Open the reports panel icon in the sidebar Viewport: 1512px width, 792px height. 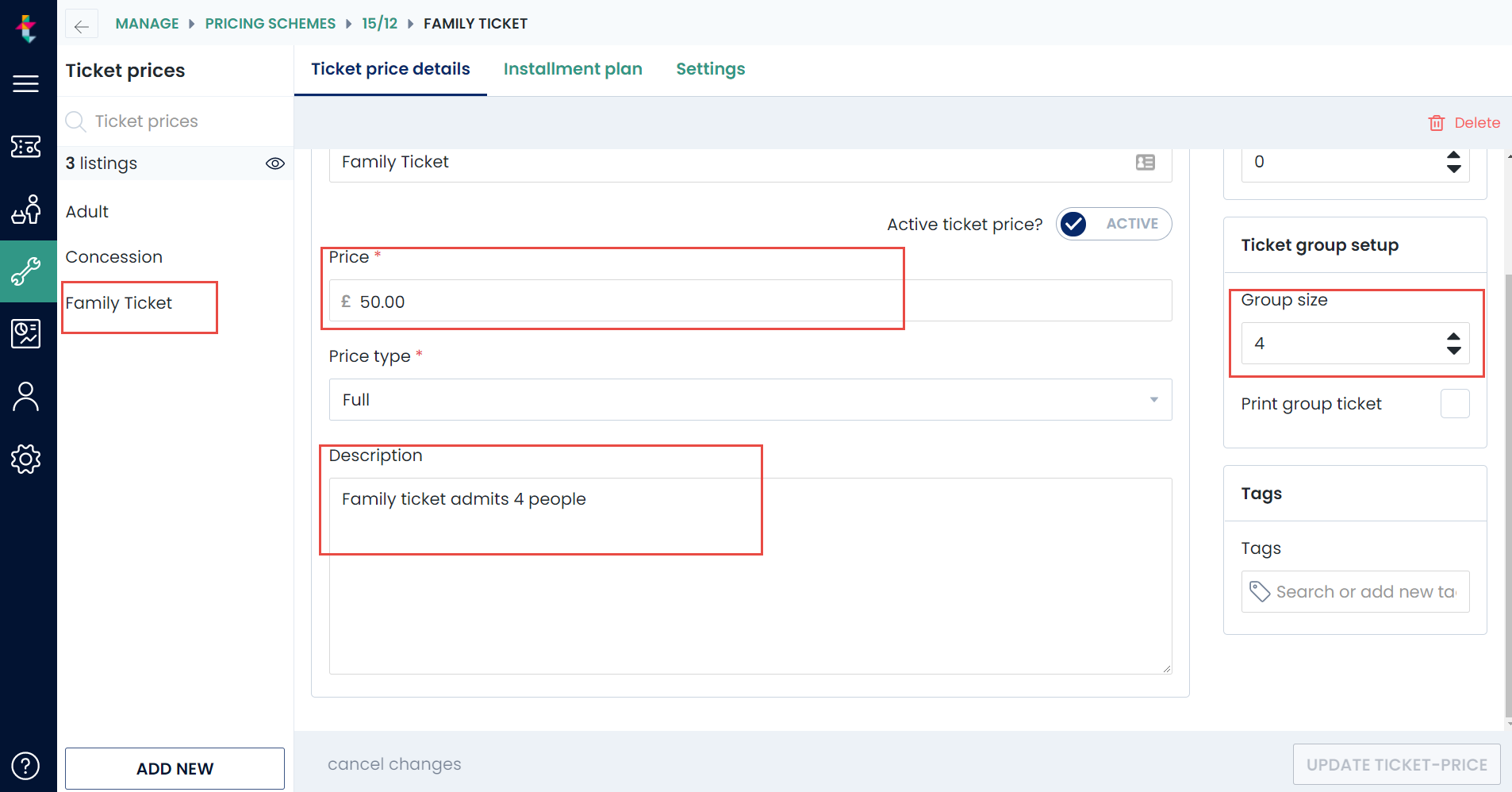point(26,333)
